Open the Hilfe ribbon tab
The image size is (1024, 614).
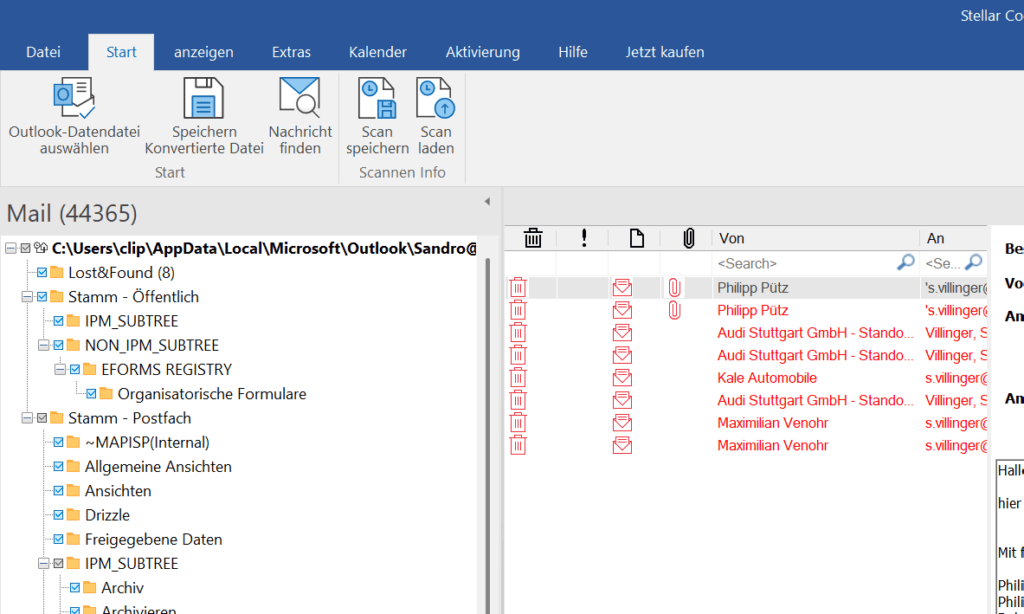tap(573, 52)
